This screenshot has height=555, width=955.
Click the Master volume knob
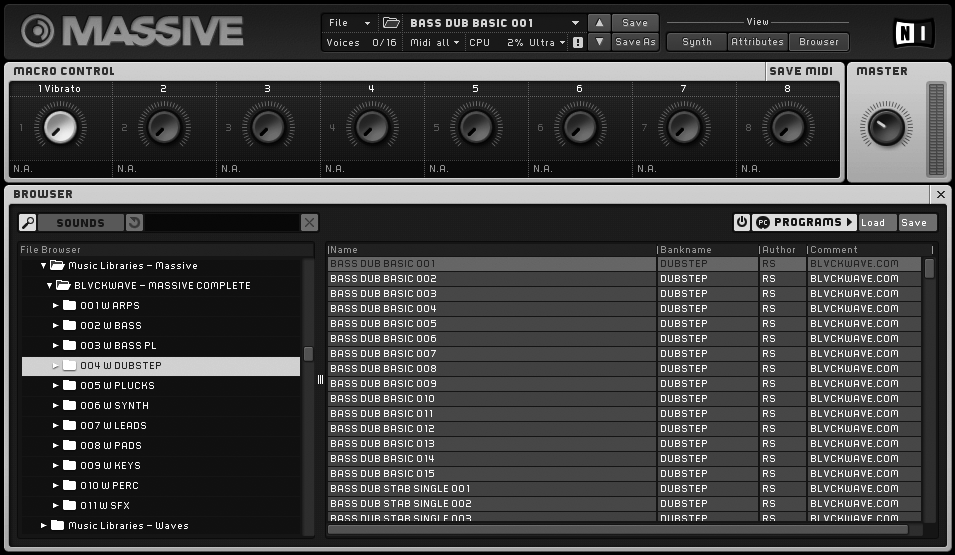point(885,127)
